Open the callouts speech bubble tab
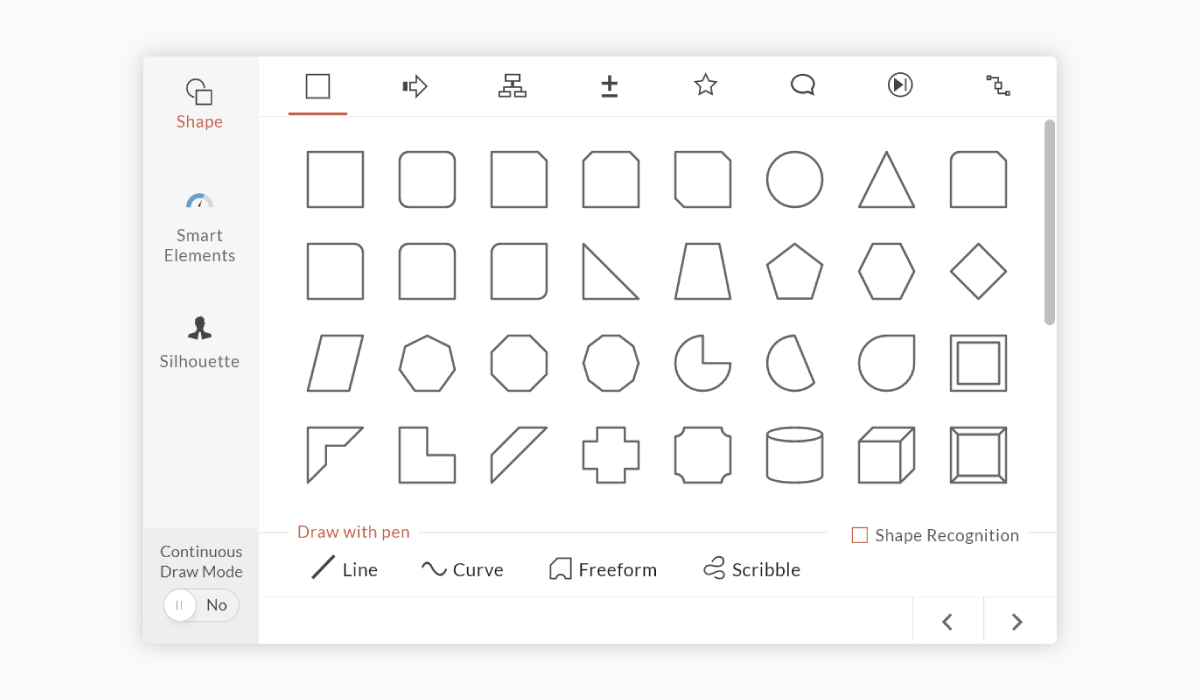 tap(802, 85)
